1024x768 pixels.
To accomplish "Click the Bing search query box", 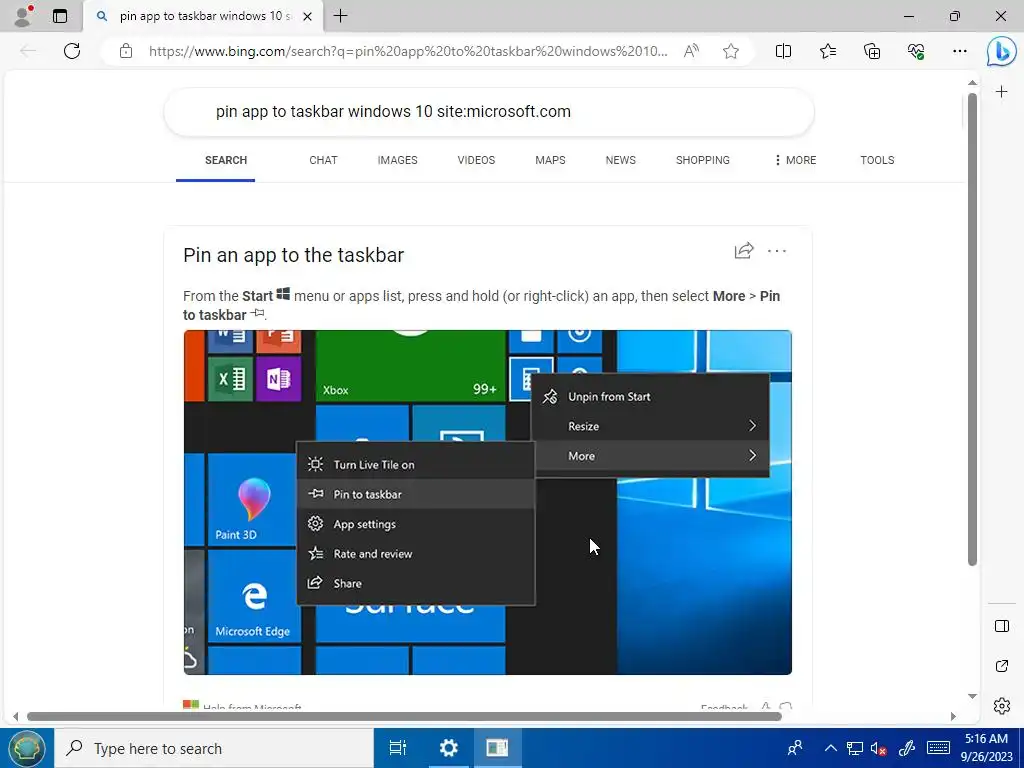I will point(488,112).
